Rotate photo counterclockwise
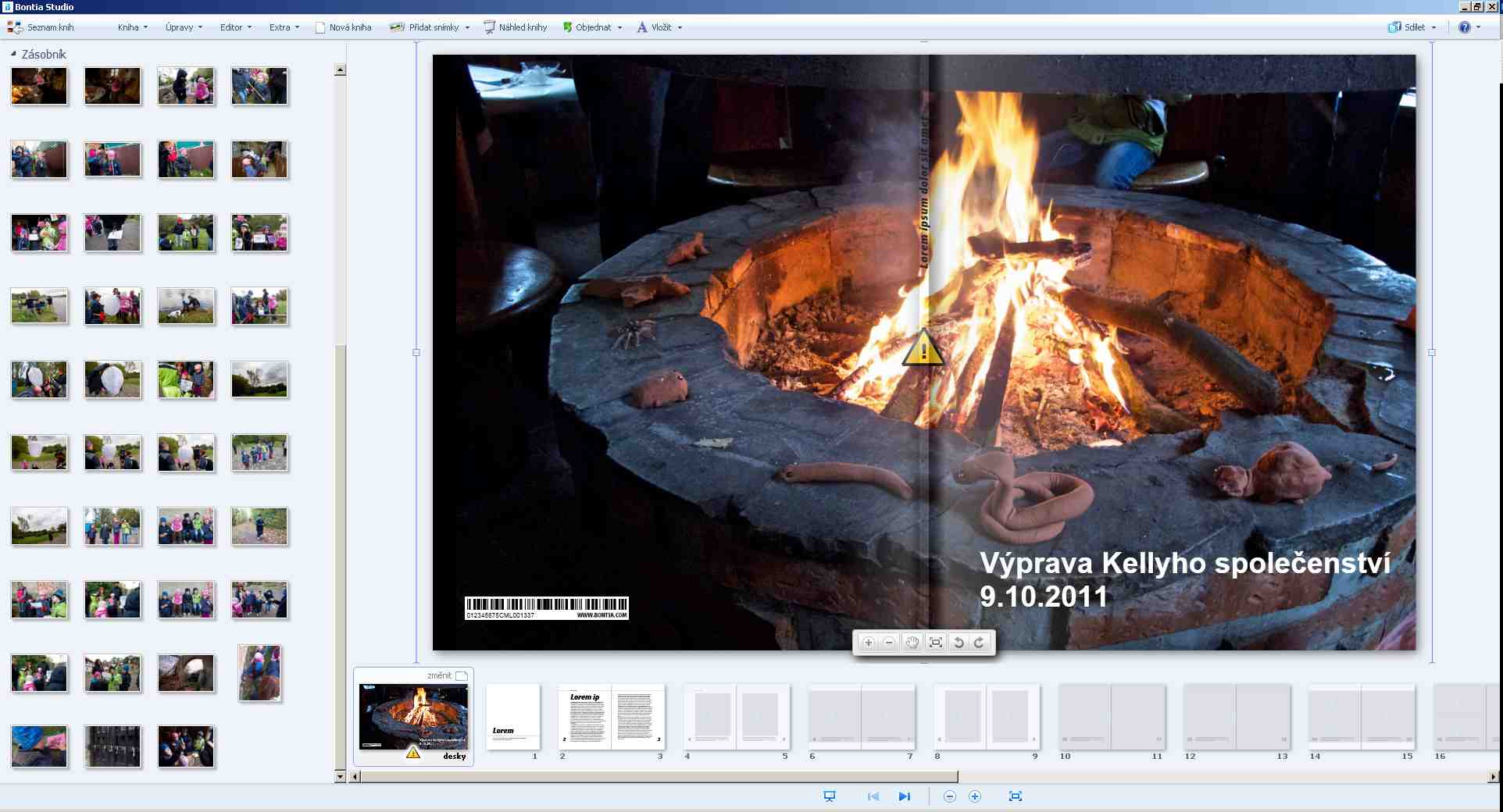 click(x=958, y=643)
